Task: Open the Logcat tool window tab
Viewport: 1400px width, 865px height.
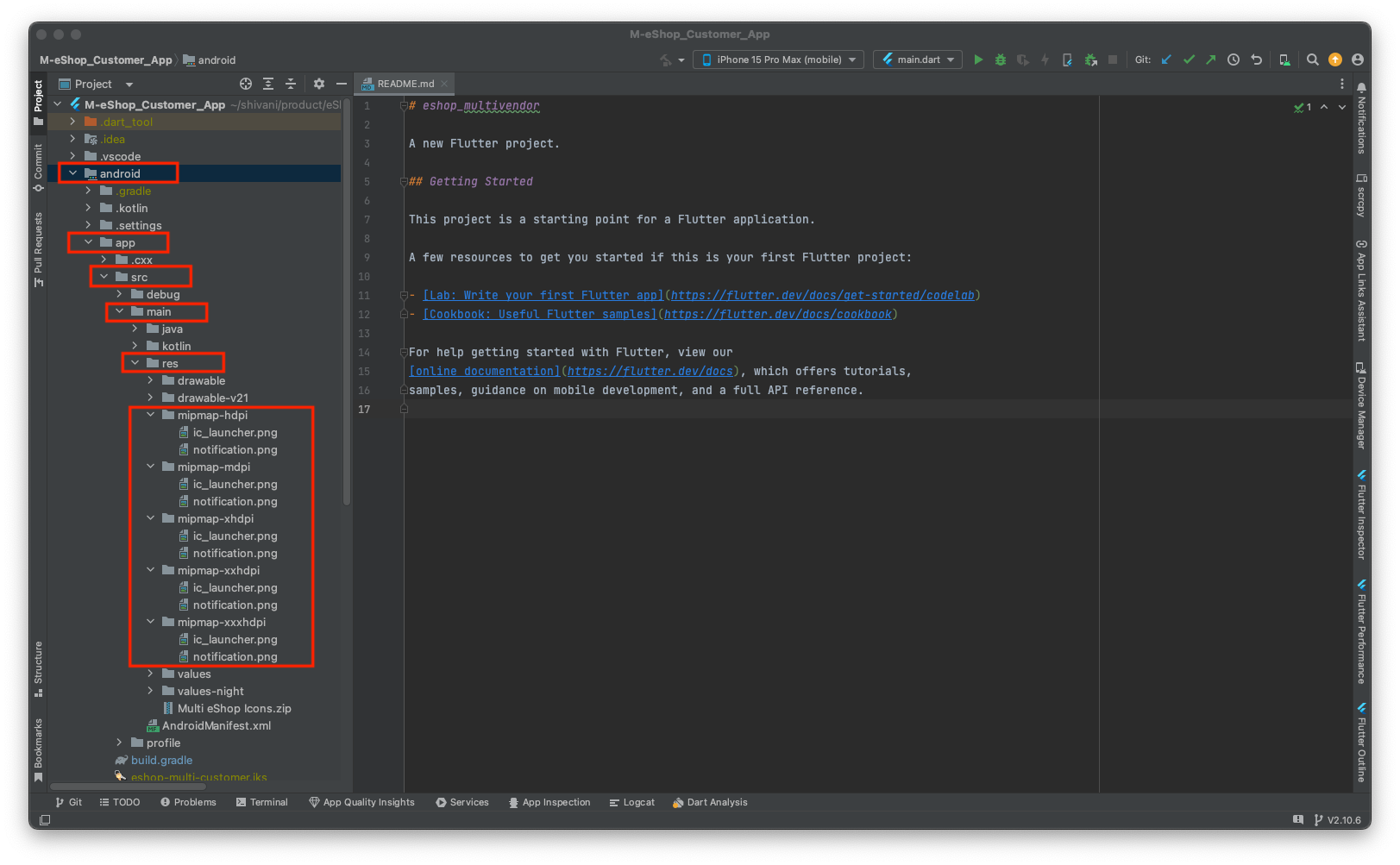Action: [x=632, y=802]
